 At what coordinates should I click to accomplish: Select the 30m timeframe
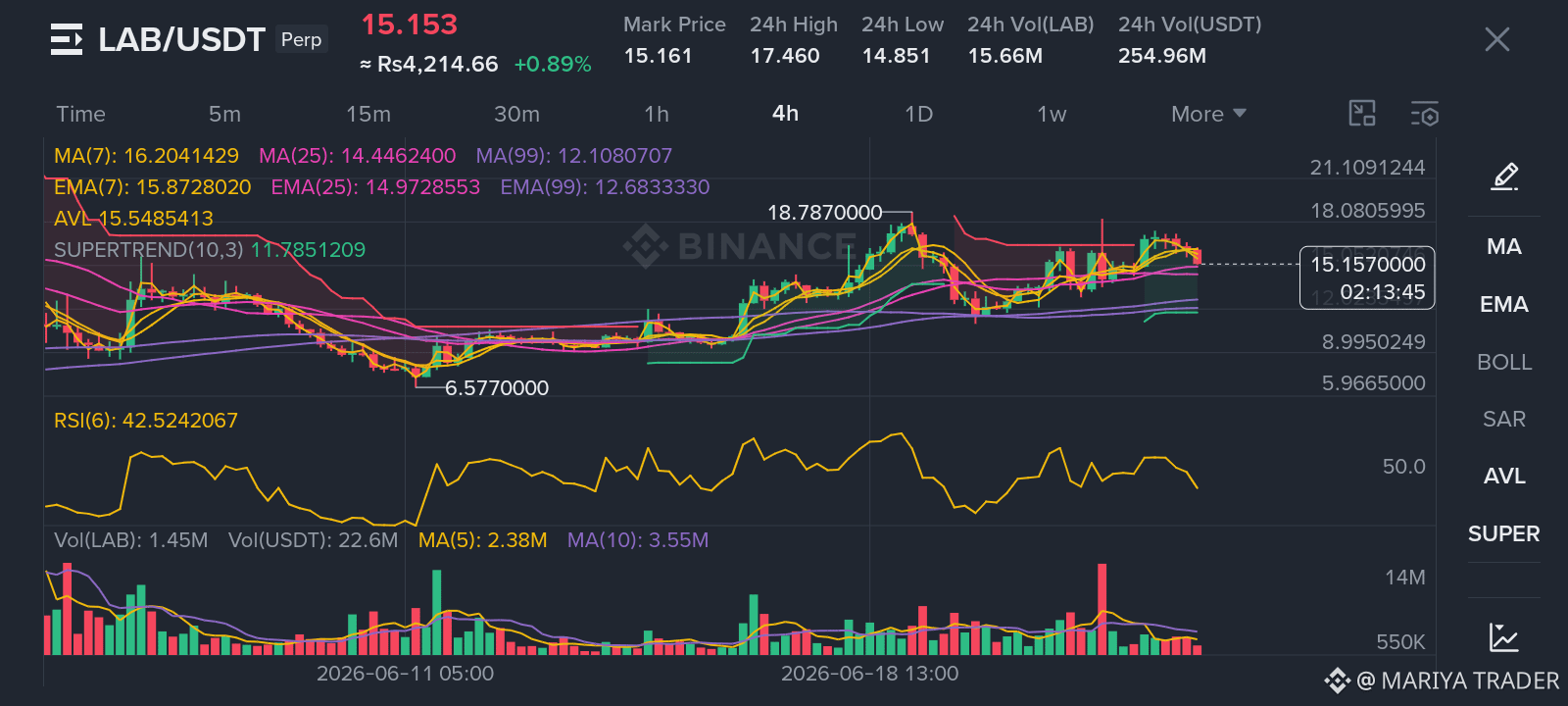pos(516,114)
